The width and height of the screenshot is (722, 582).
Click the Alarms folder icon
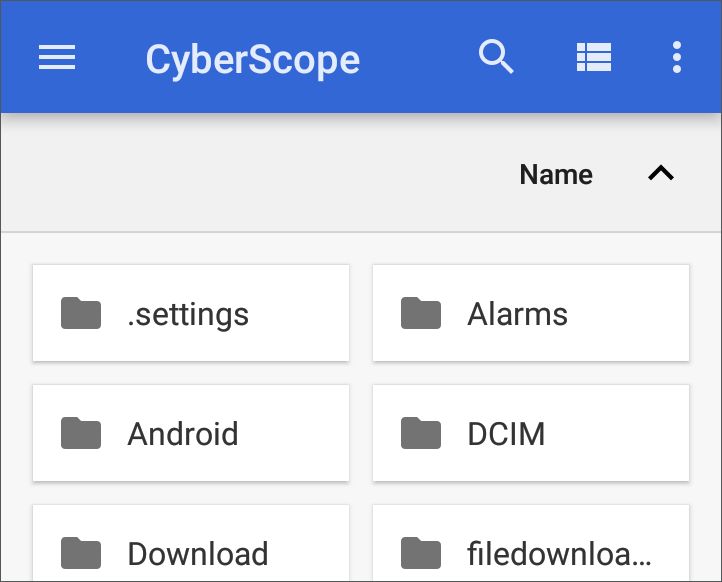coord(421,313)
